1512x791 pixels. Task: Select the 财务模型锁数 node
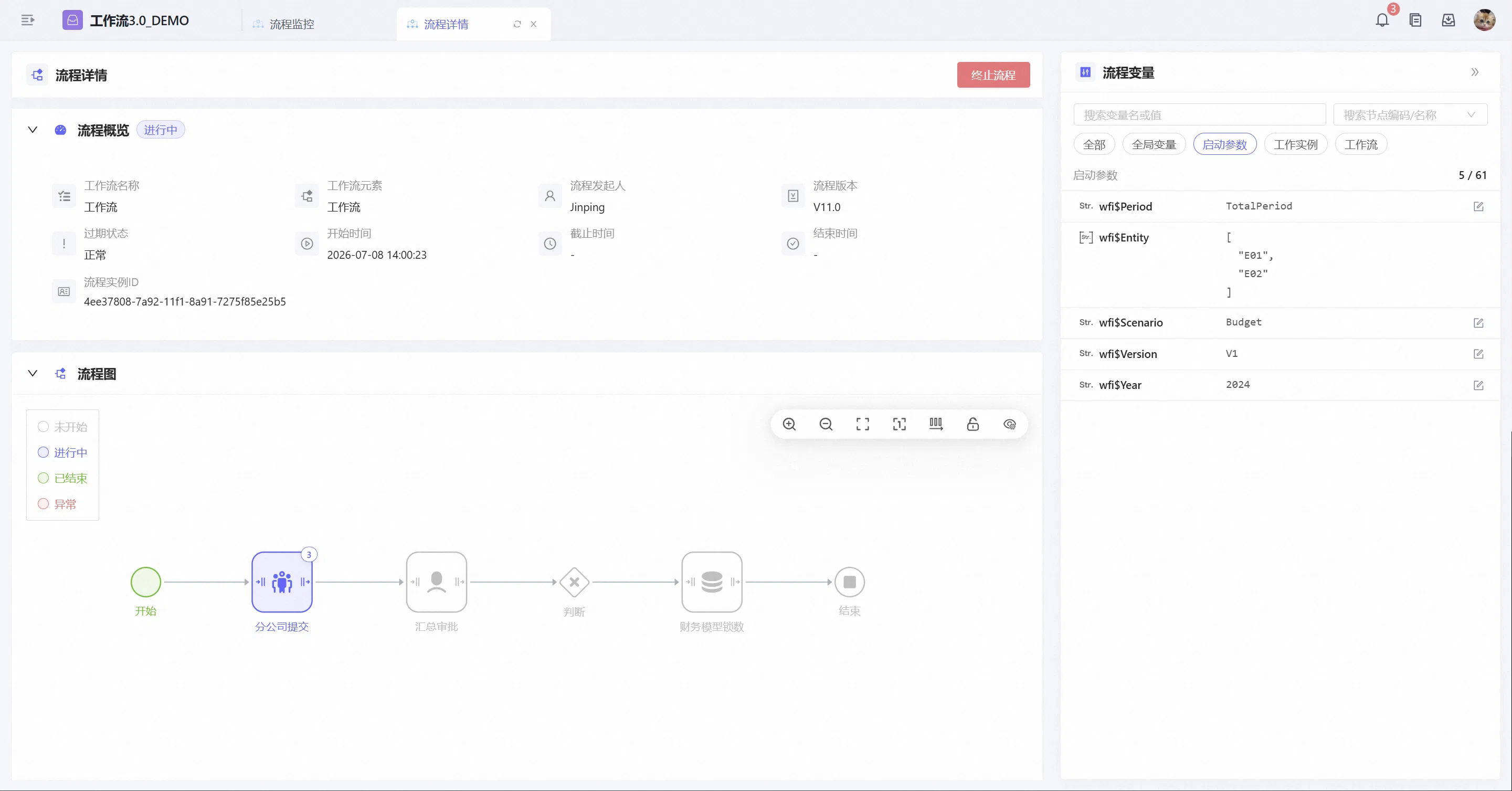point(712,582)
